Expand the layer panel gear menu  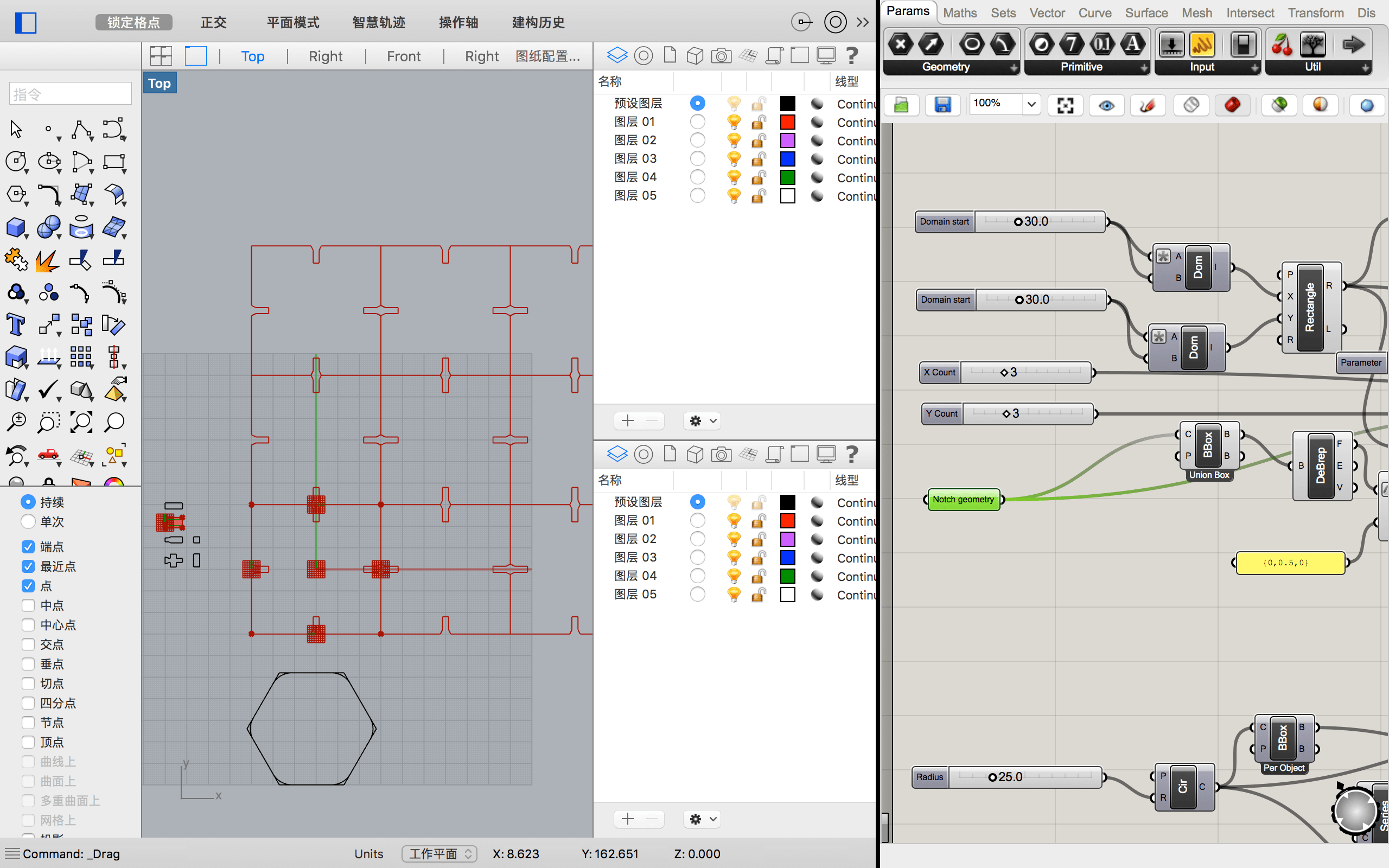tap(702, 421)
